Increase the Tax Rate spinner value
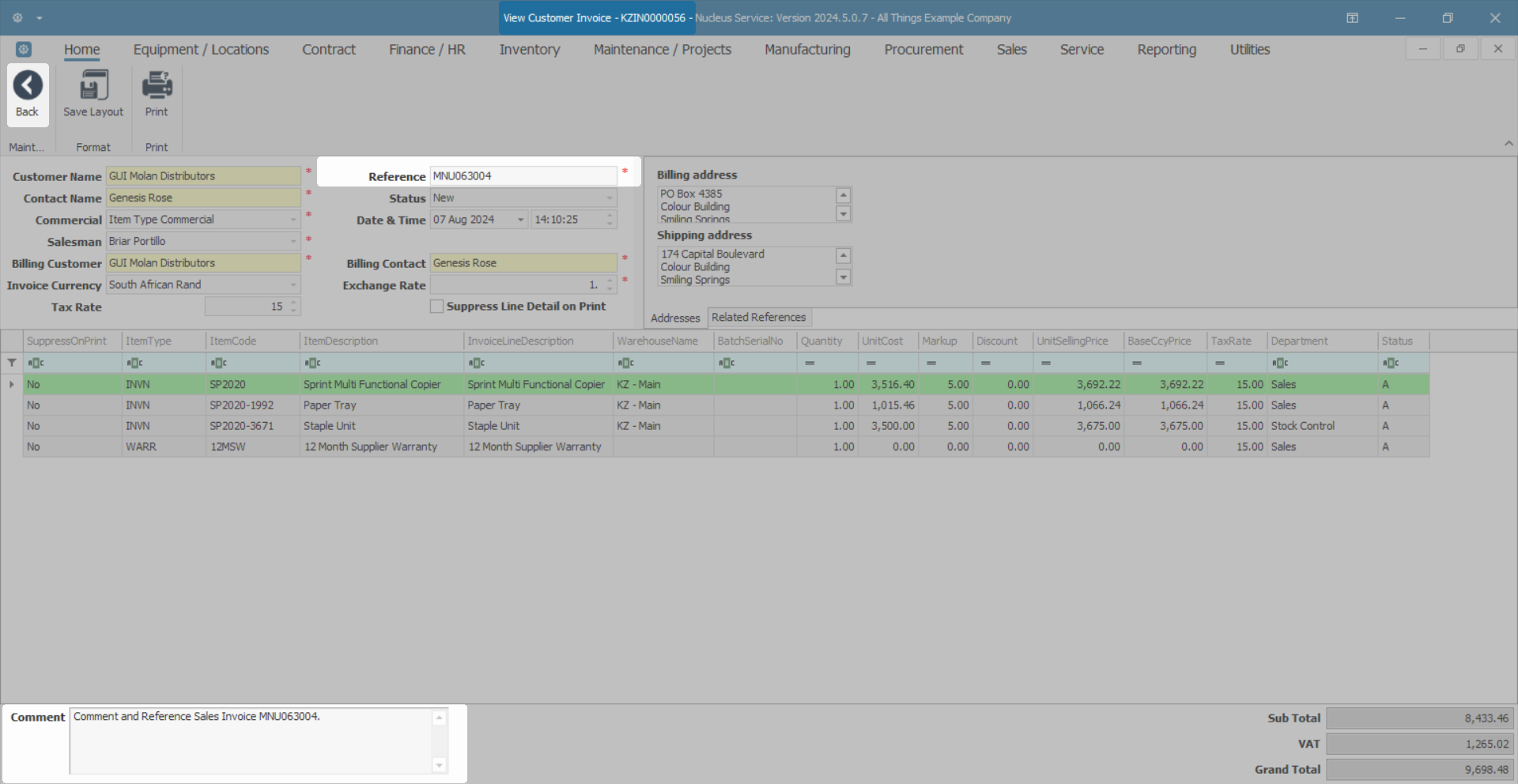 pos(294,303)
